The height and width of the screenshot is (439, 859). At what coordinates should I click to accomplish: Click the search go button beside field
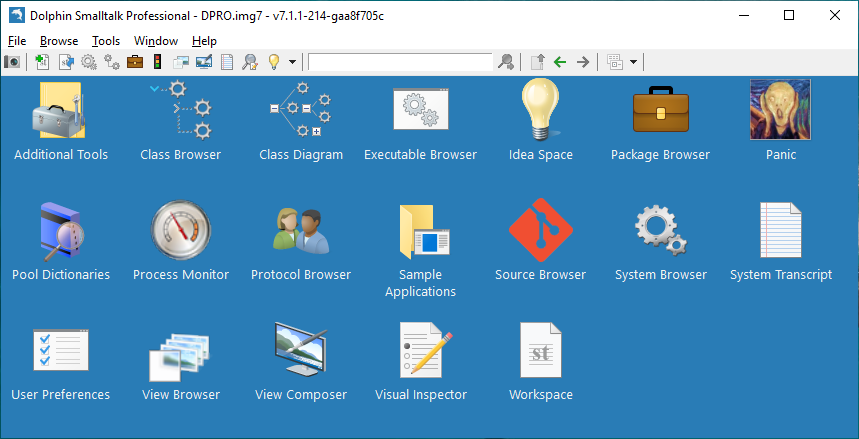(506, 62)
